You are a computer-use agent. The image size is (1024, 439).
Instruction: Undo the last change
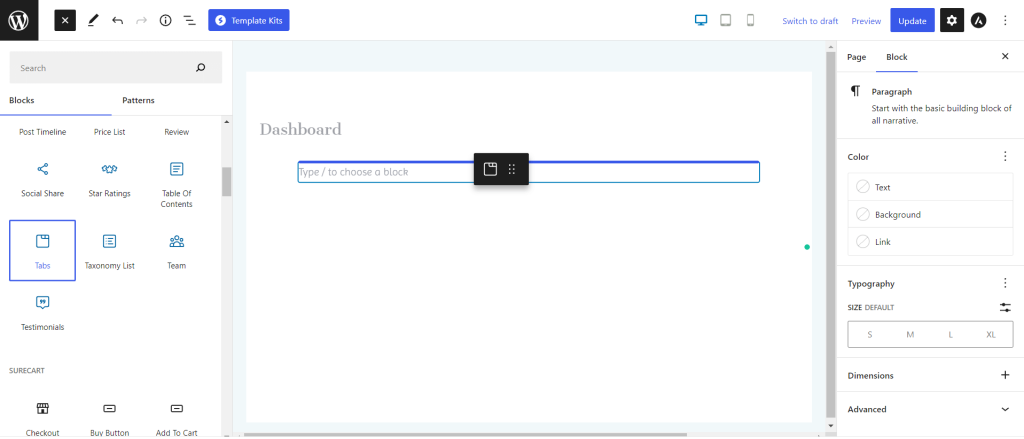[118, 20]
